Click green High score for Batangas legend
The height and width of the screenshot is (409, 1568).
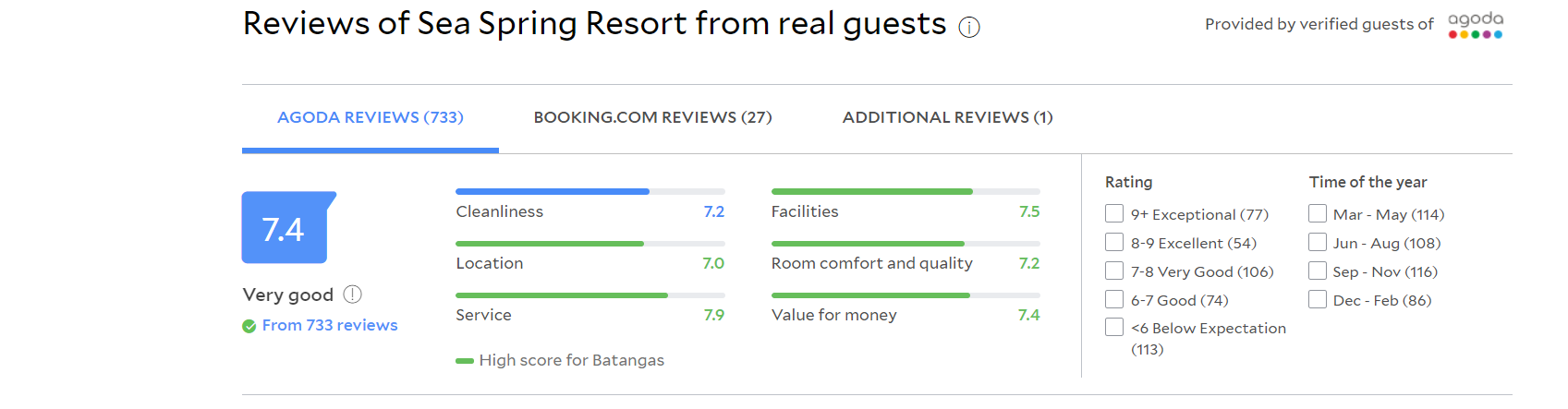pos(560,360)
